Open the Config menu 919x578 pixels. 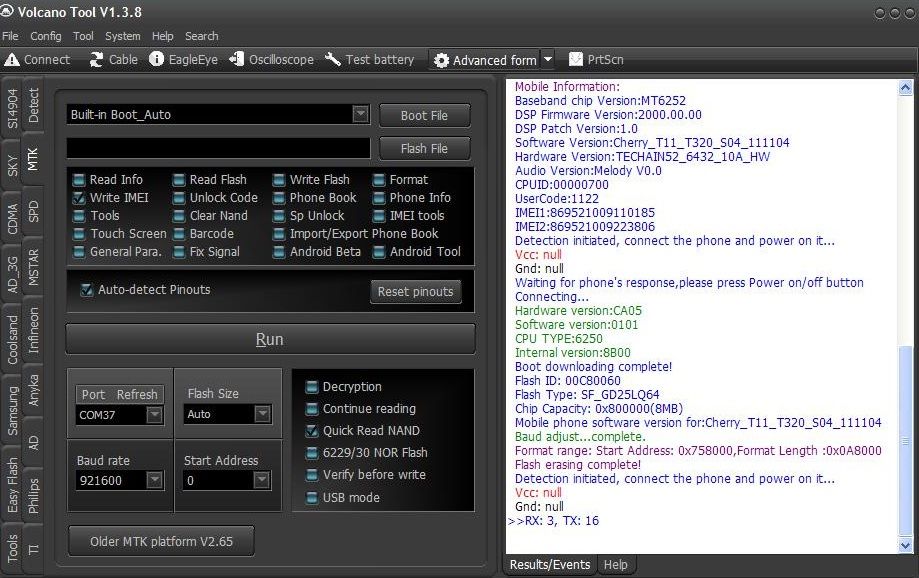point(45,36)
